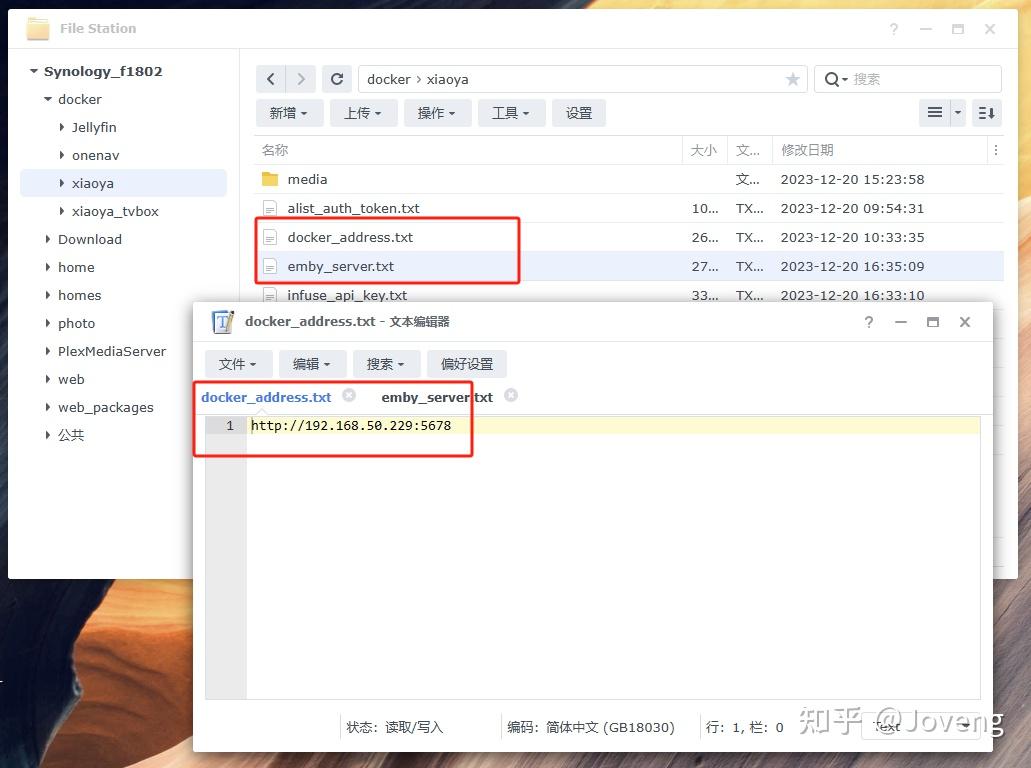Switch to emby_server.txt tab

pos(437,397)
